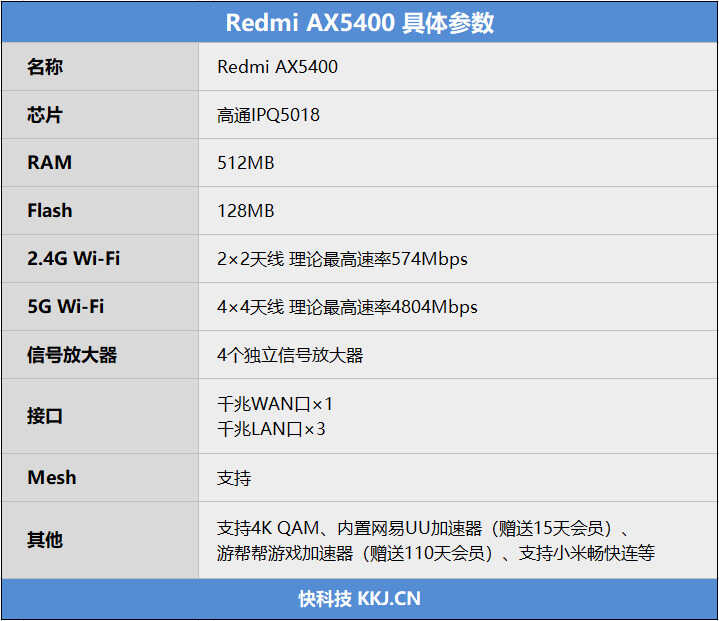Click the title 'Redmi AX5400 具体参数'

click(x=360, y=22)
